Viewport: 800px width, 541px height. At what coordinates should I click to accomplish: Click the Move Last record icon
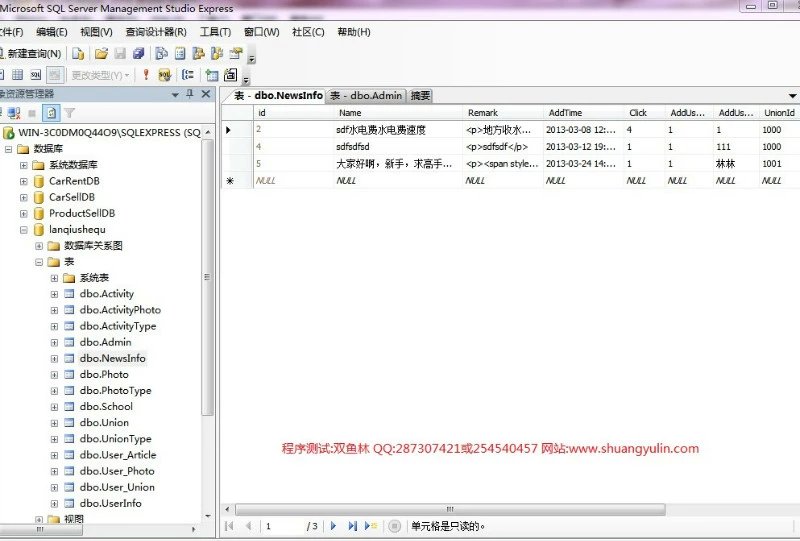click(x=352, y=526)
